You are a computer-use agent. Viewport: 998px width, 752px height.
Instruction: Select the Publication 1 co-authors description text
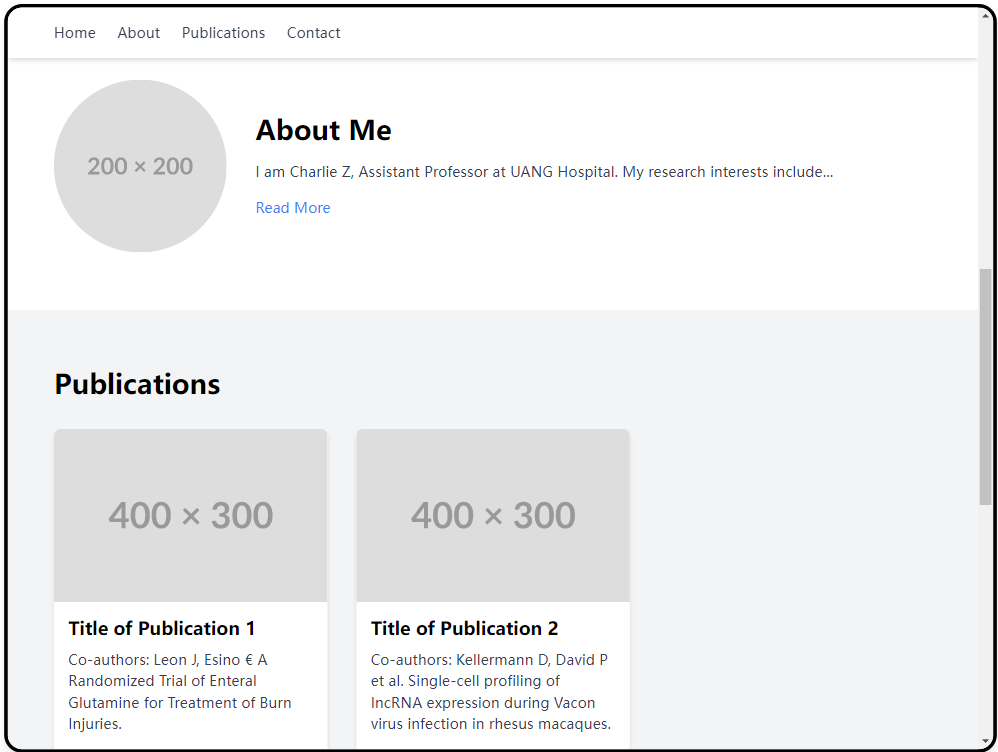[180, 692]
